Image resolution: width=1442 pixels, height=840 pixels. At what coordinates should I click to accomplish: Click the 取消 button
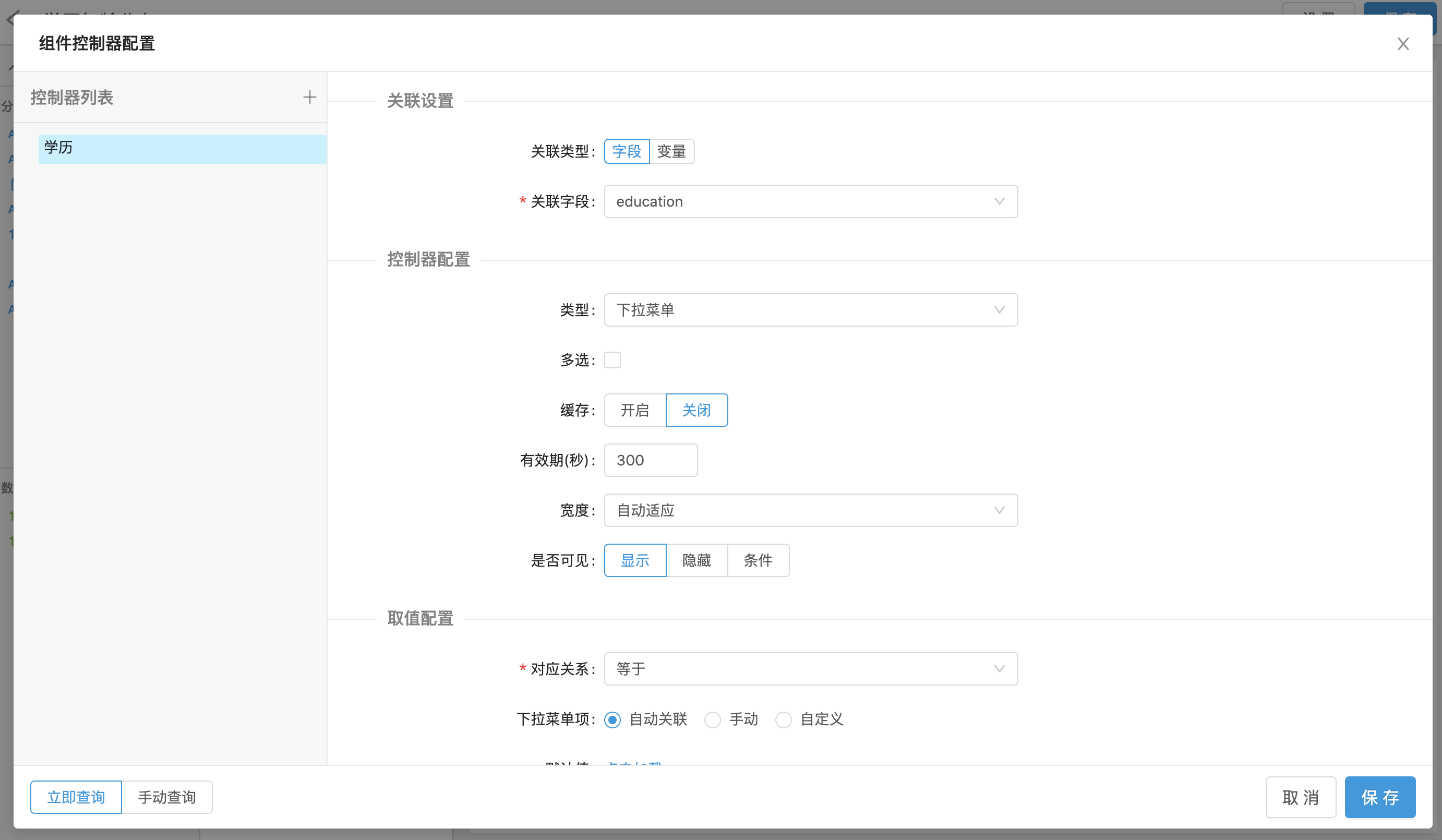(x=1300, y=797)
